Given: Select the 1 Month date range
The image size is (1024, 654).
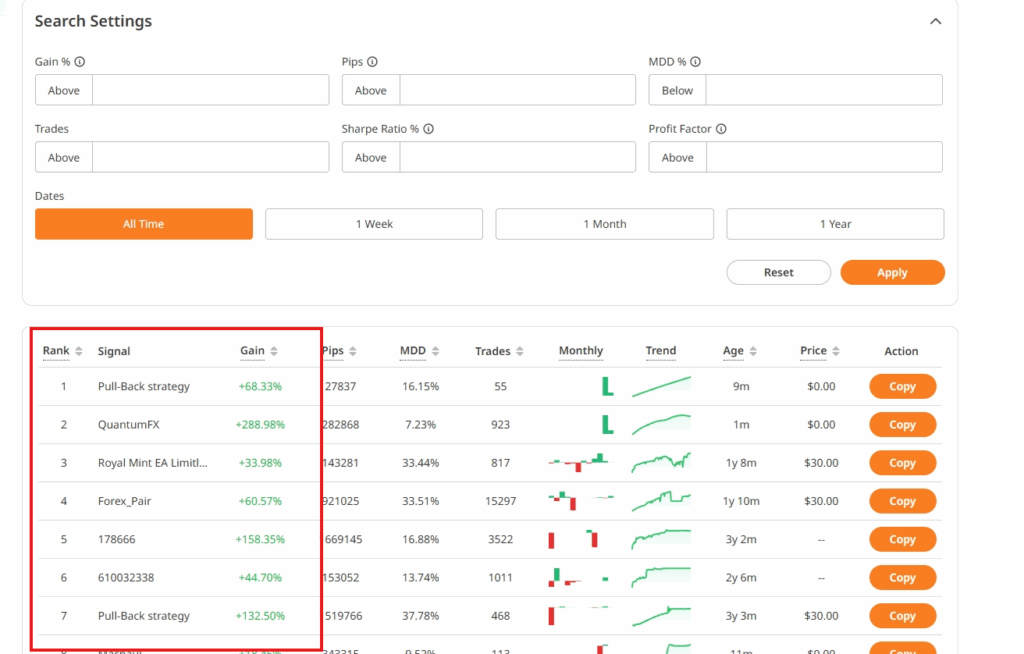Looking at the screenshot, I should 604,224.
